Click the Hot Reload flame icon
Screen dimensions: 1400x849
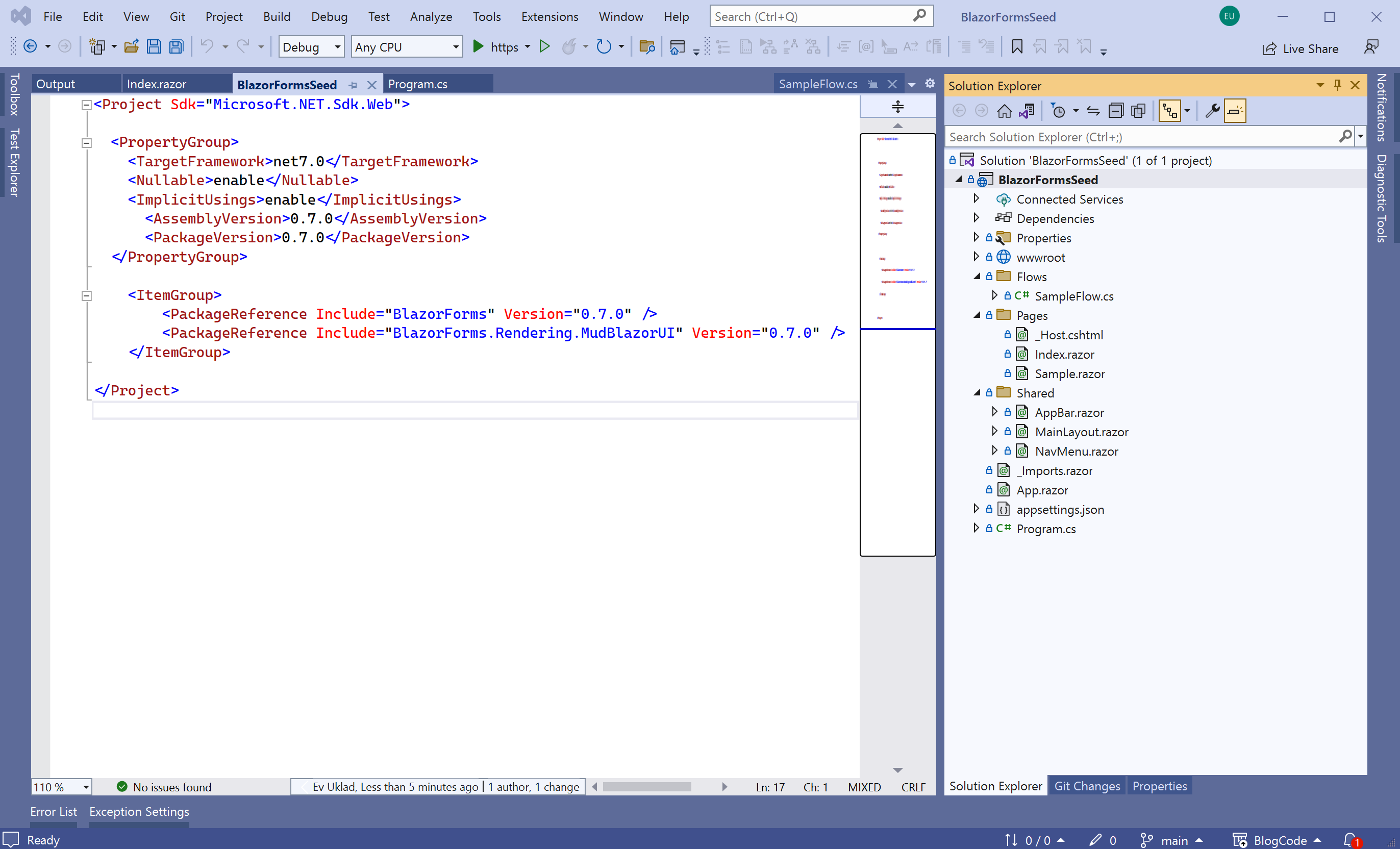[569, 46]
